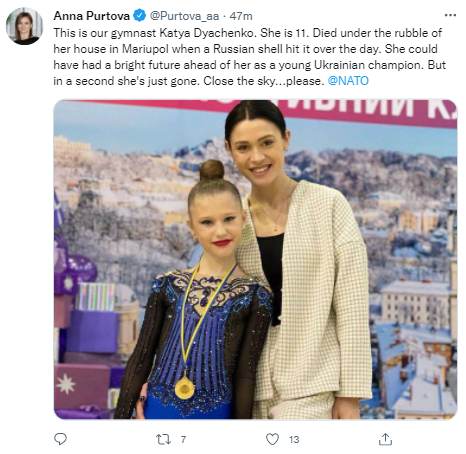Image resolution: width=466 pixels, height=454 pixels.
Task: Click the gold medal in the photo
Action: [x=185, y=388]
